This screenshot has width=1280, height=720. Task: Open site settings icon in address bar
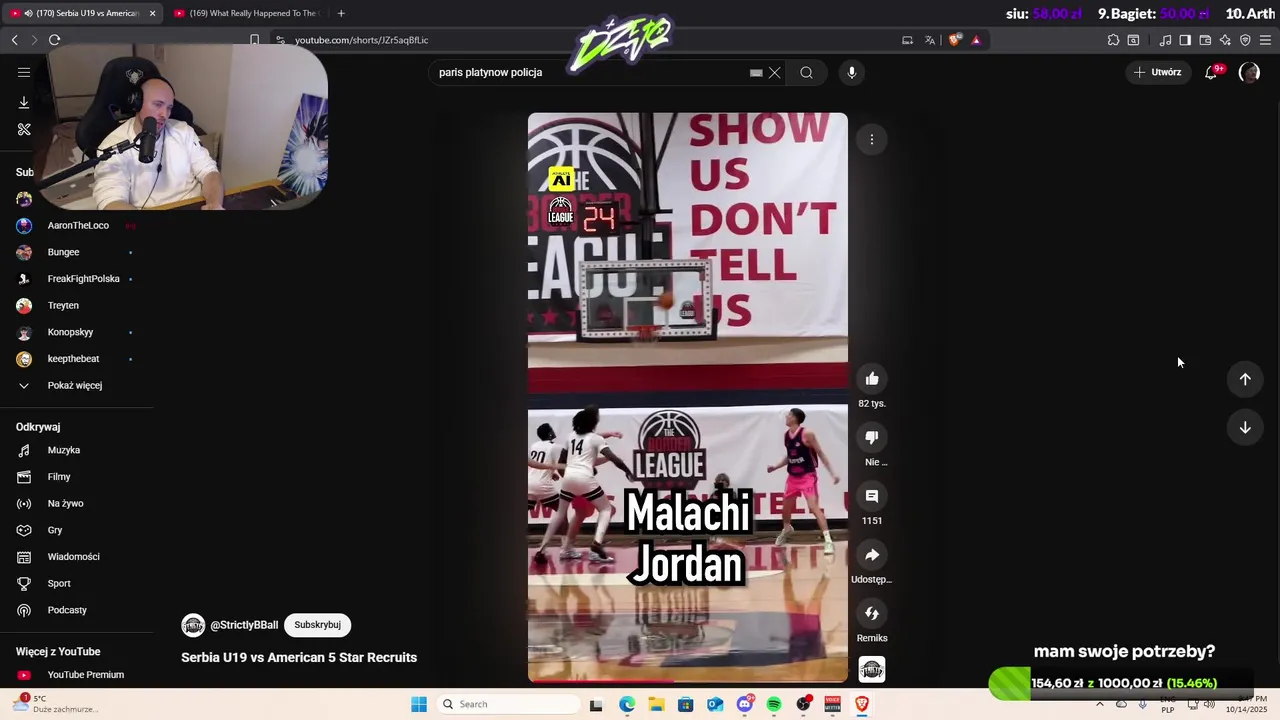coord(280,40)
